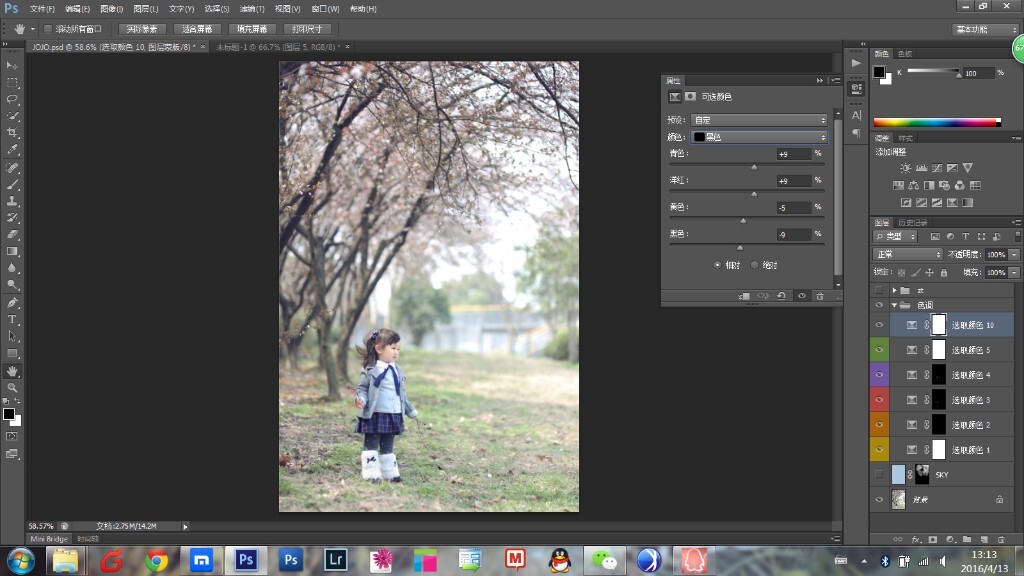Image resolution: width=1024 pixels, height=576 pixels.
Task: Open the 基本功能 workspace dropdown
Action: [x=985, y=29]
